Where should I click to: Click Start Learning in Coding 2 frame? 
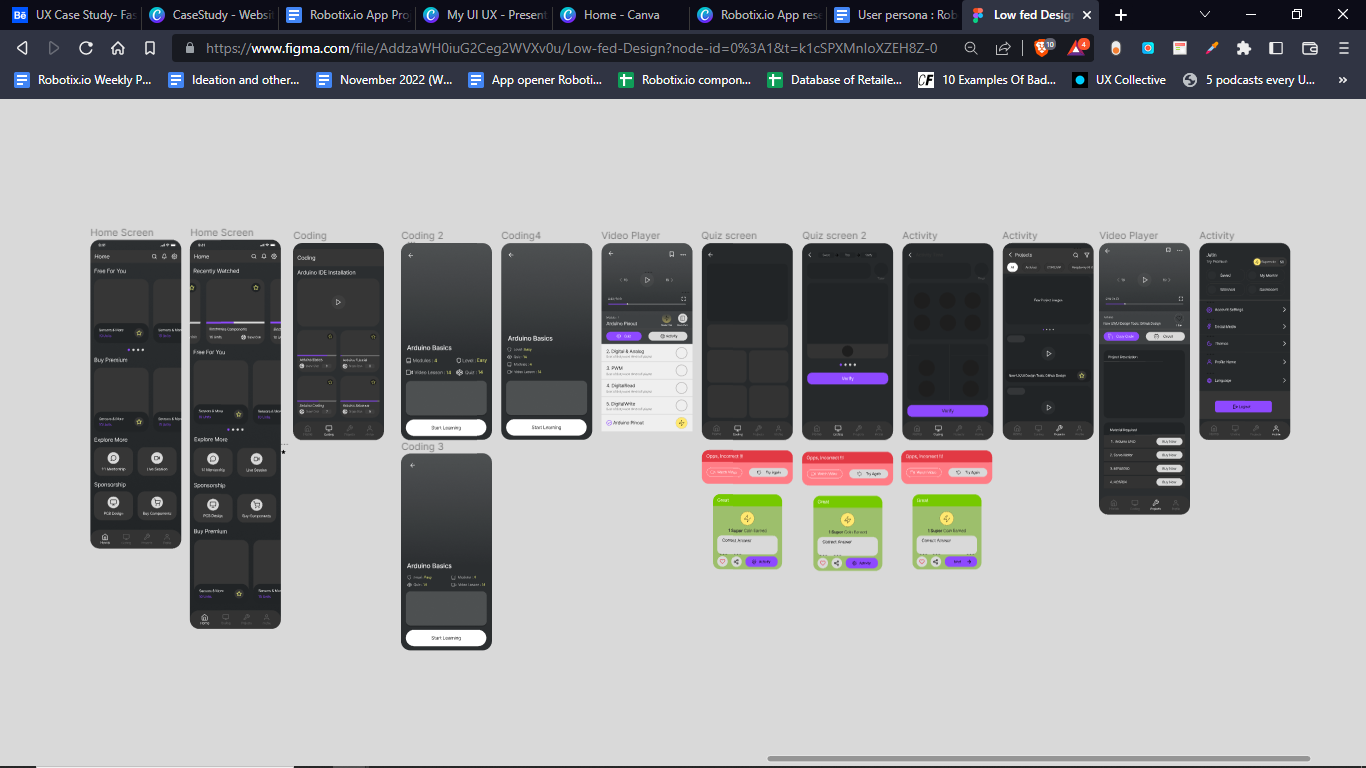pos(446,427)
